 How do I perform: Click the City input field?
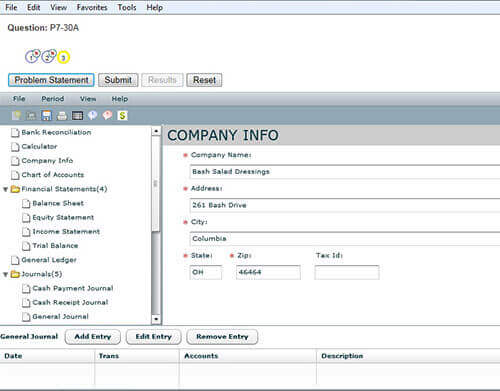[345, 239]
